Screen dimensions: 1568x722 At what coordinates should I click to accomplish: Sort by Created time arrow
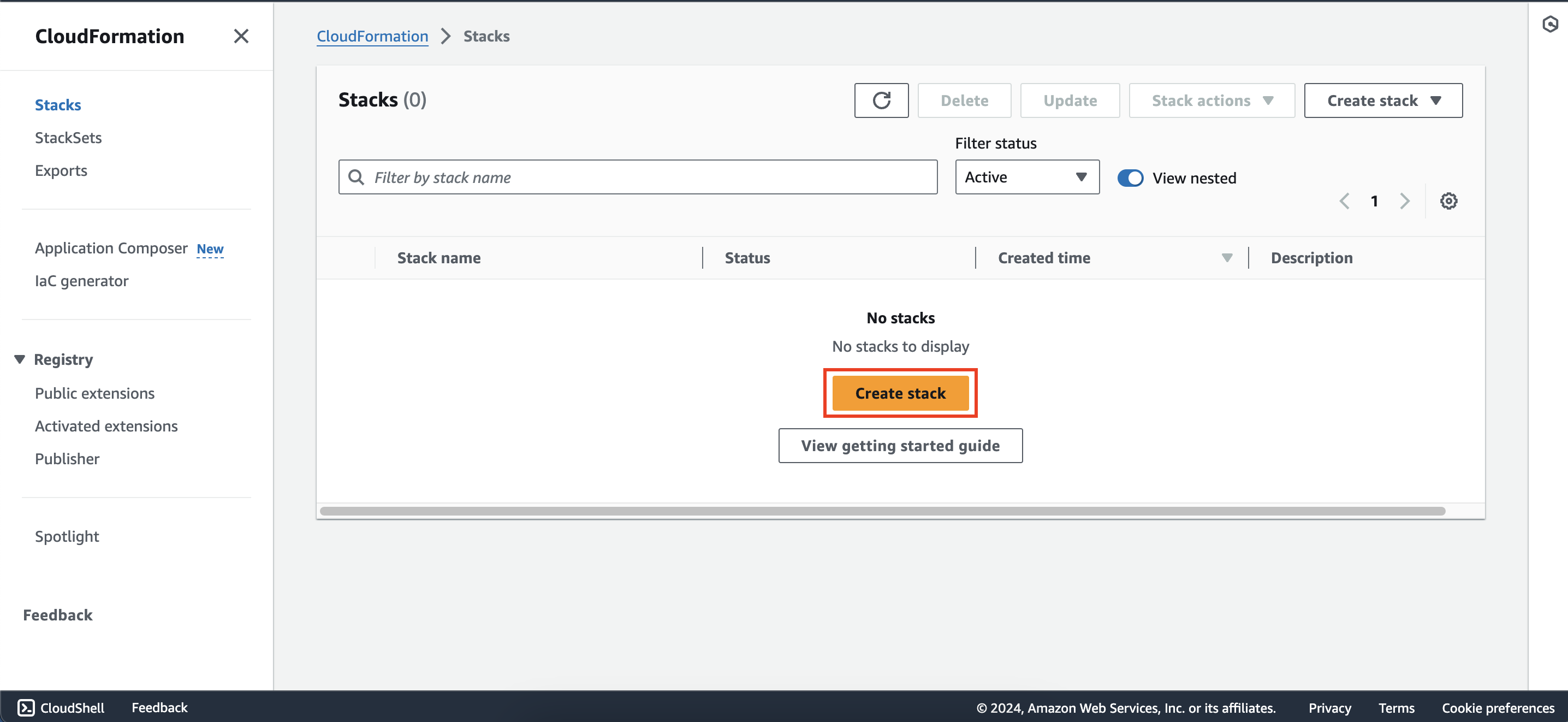(1227, 258)
